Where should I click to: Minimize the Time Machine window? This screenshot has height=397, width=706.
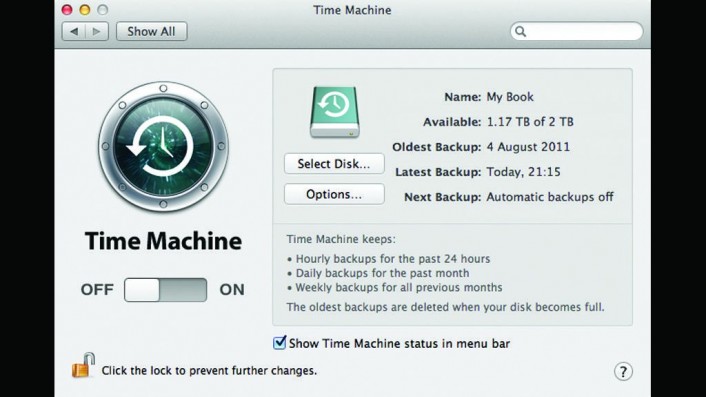85,10
